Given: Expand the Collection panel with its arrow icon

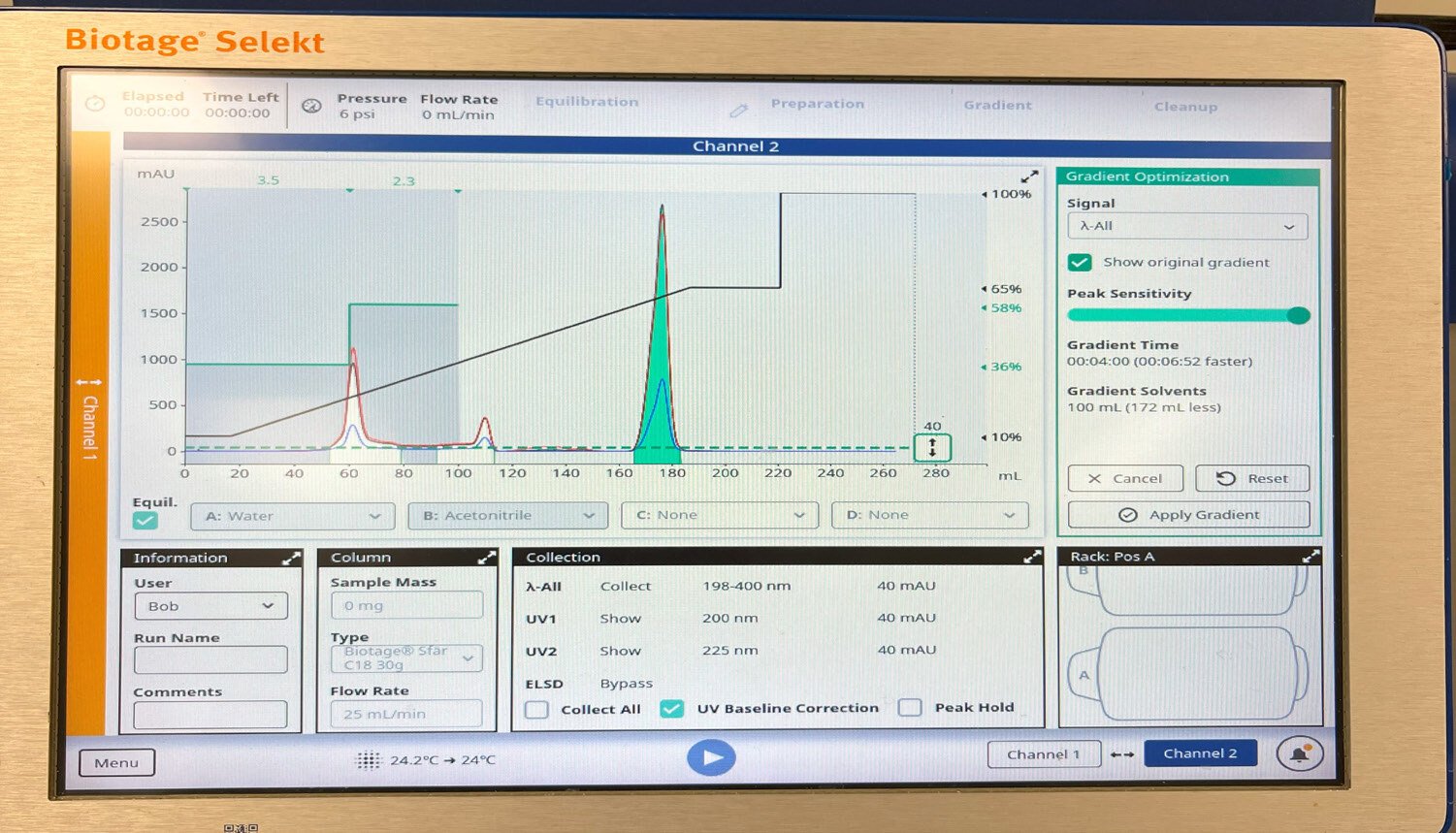Looking at the screenshot, I should click(x=1031, y=556).
